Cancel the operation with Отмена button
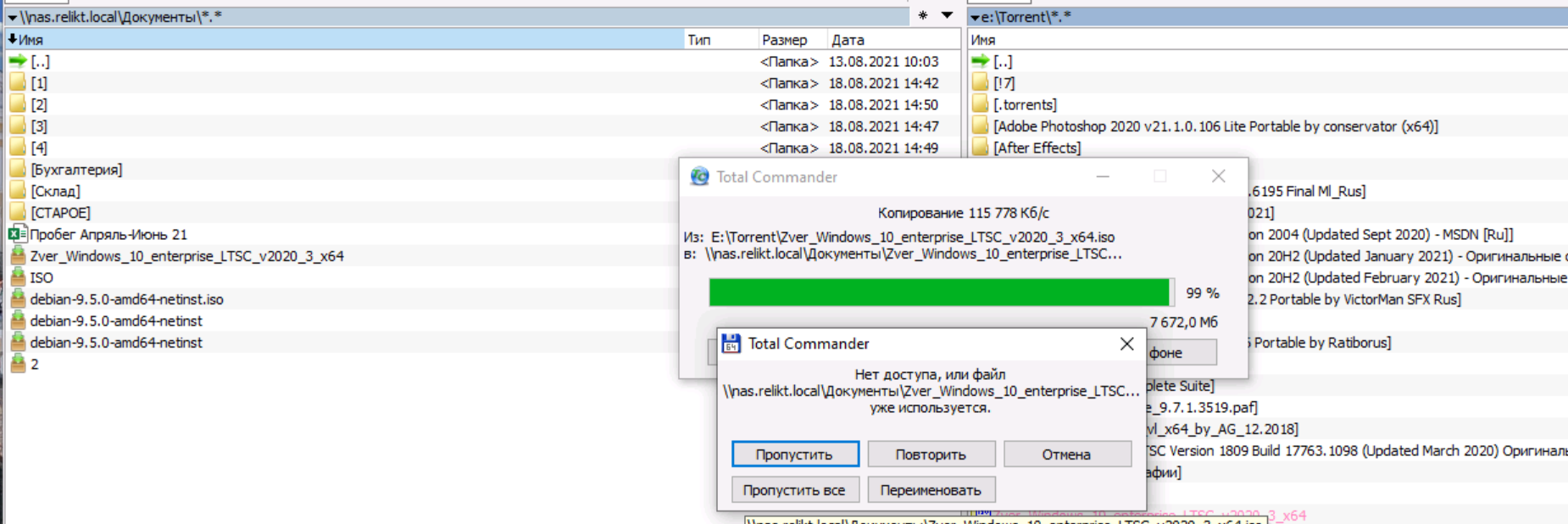Screen dimensions: 1568x524 click(x=1066, y=454)
